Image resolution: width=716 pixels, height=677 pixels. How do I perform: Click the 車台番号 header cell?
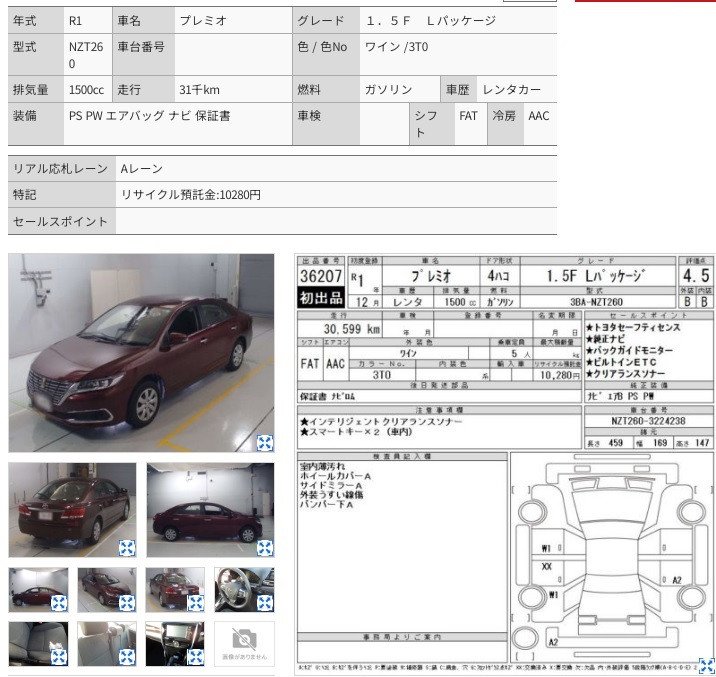143,54
